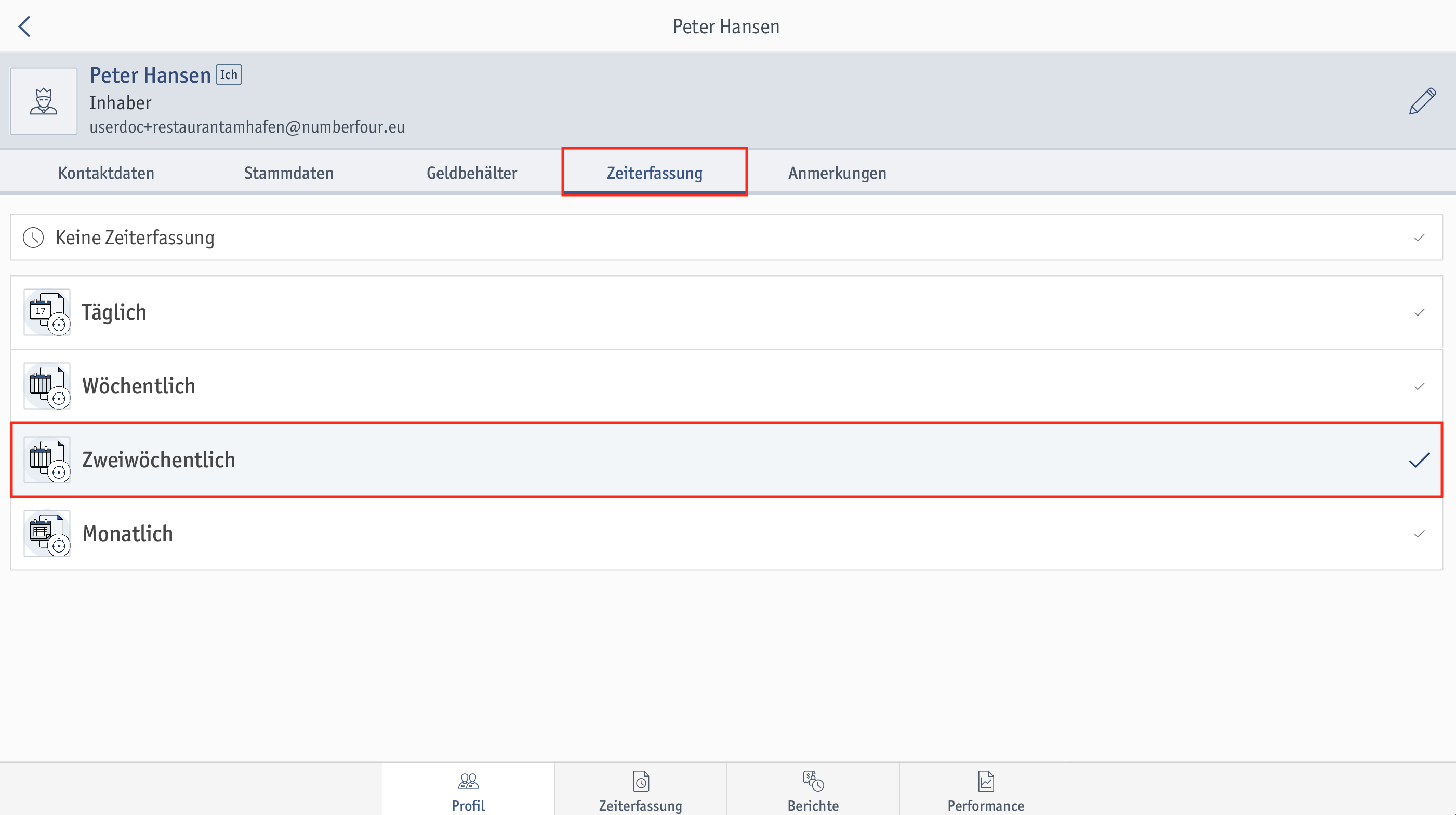Switch to the Stammdaten tab

coord(289,173)
